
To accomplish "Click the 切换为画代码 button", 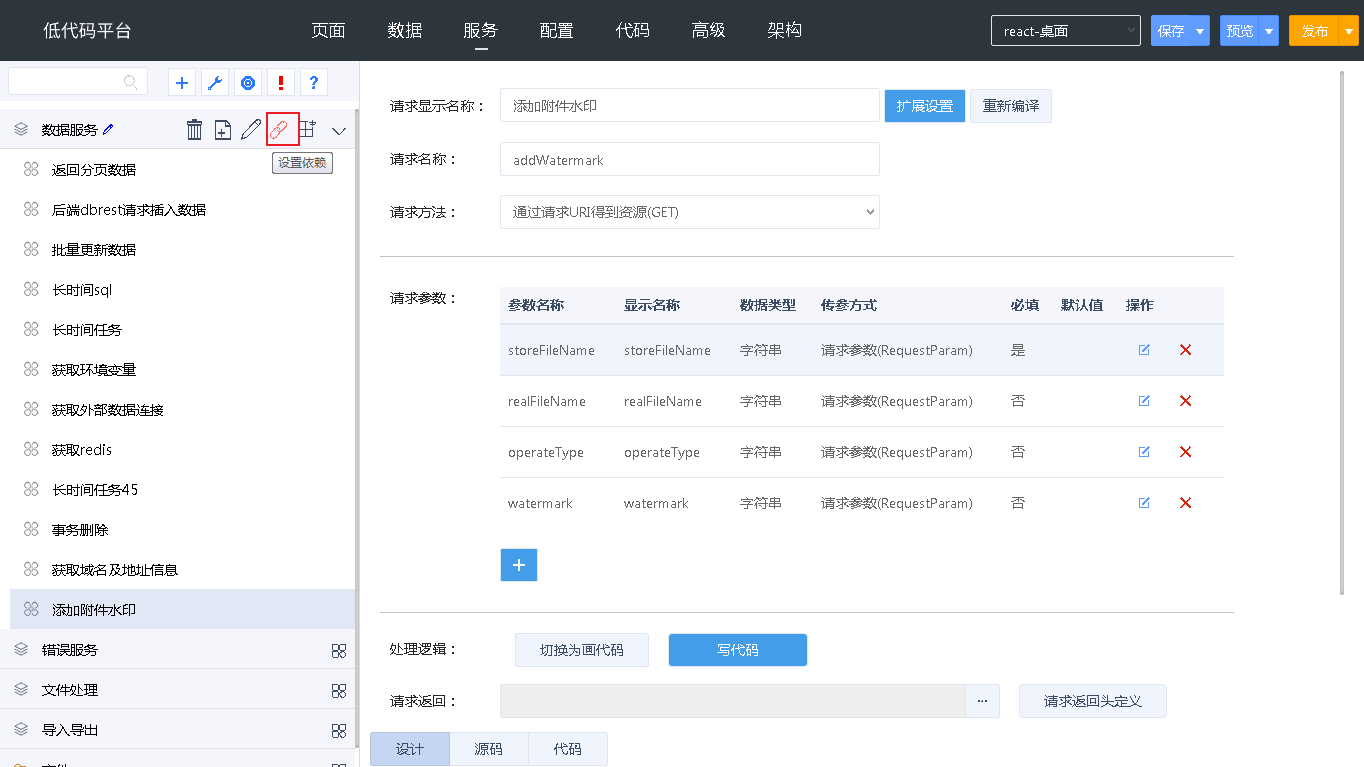I will tap(582, 650).
